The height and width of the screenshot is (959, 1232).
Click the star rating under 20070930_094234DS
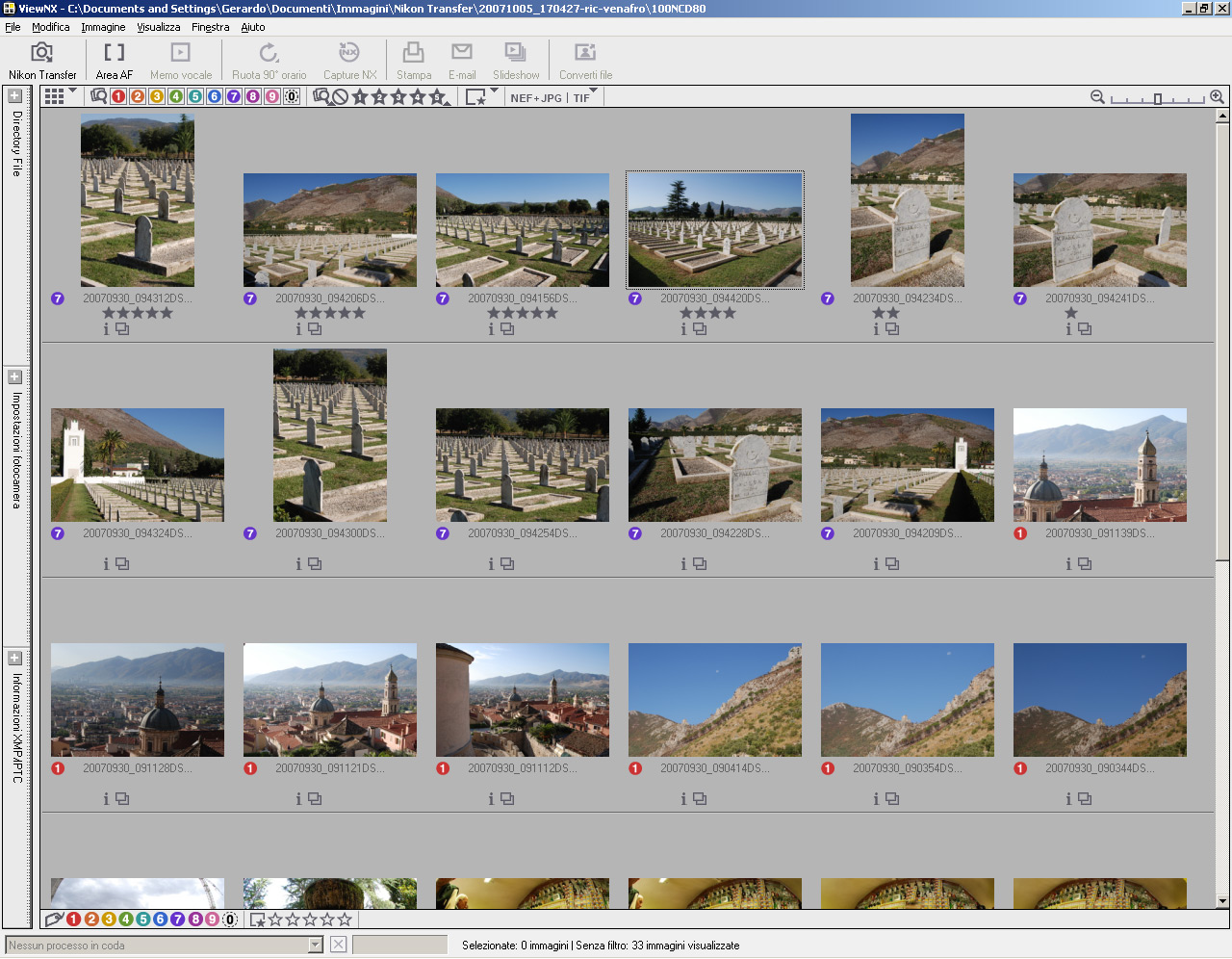click(885, 313)
